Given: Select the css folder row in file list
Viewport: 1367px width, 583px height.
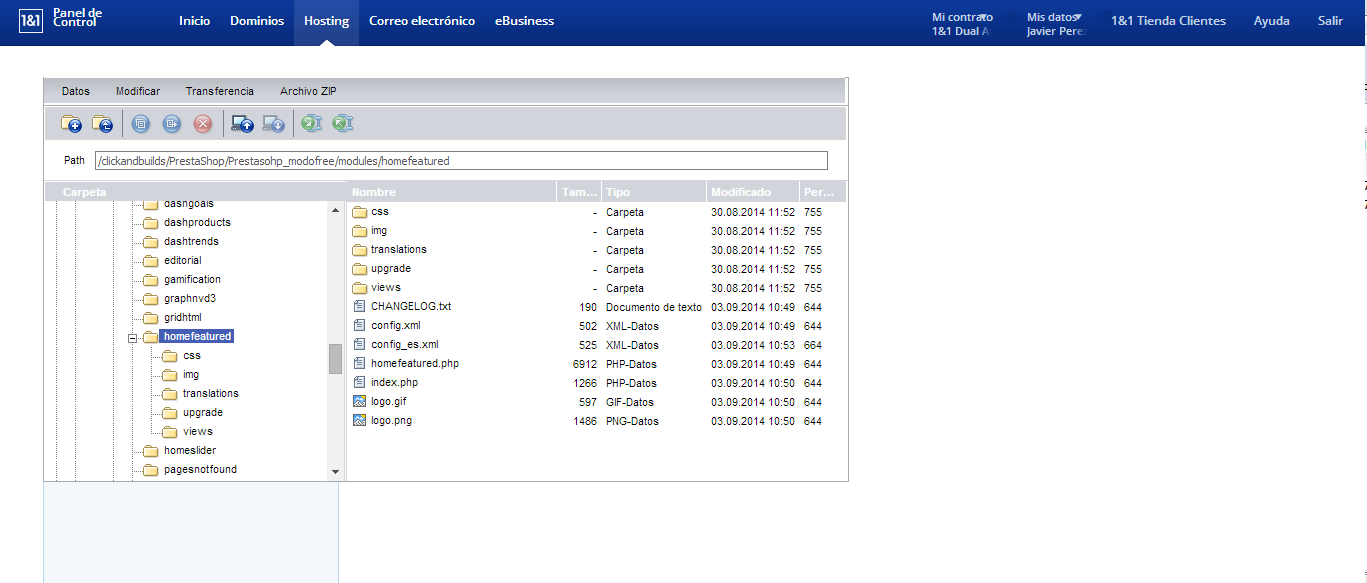Looking at the screenshot, I should tap(597, 212).
